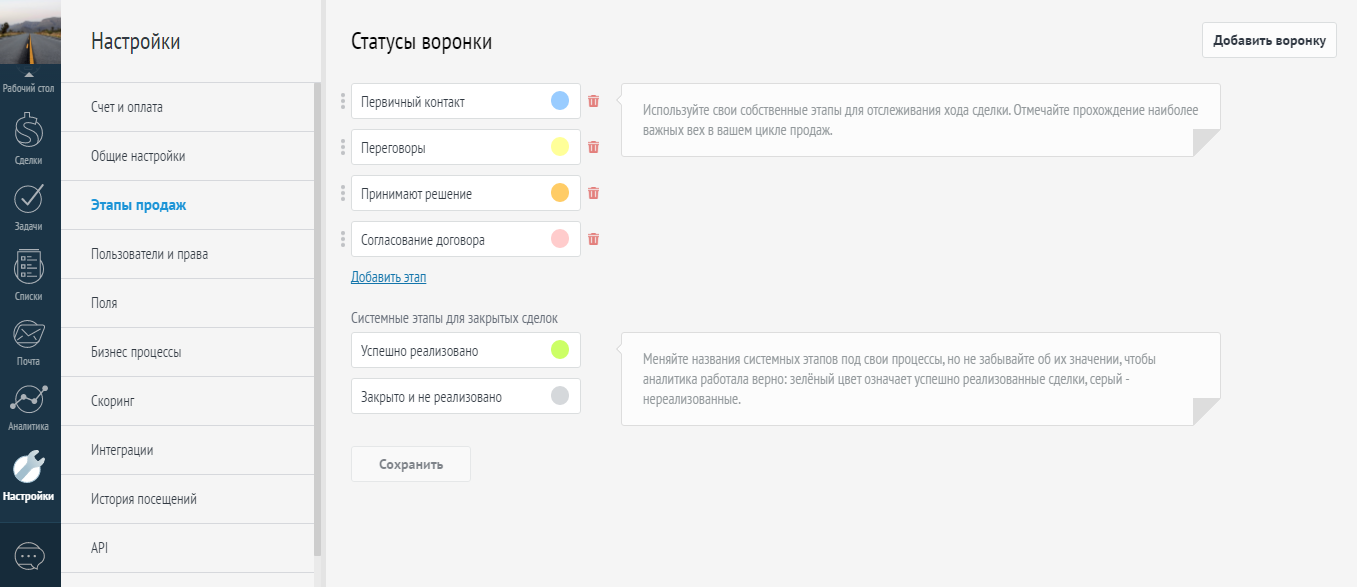Click the drag handle beside Принимают решение
1357x587 pixels.
pyautogui.click(x=344, y=193)
